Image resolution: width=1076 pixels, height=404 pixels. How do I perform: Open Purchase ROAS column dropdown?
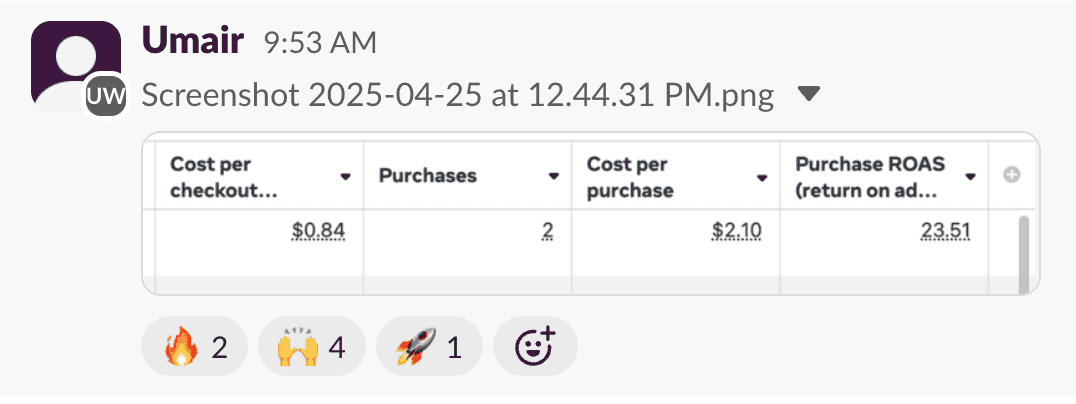[970, 176]
